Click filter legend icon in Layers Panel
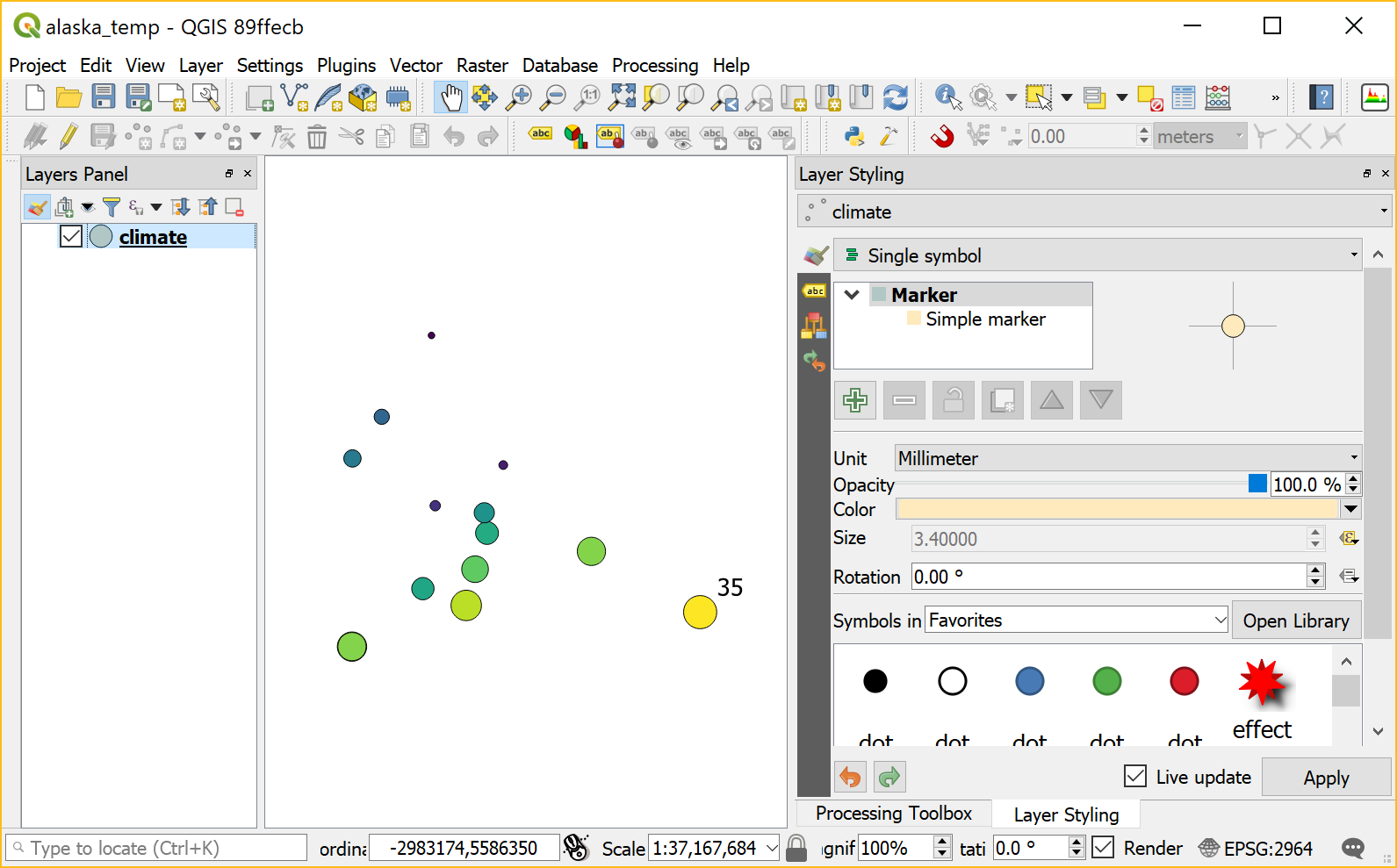 click(x=112, y=207)
